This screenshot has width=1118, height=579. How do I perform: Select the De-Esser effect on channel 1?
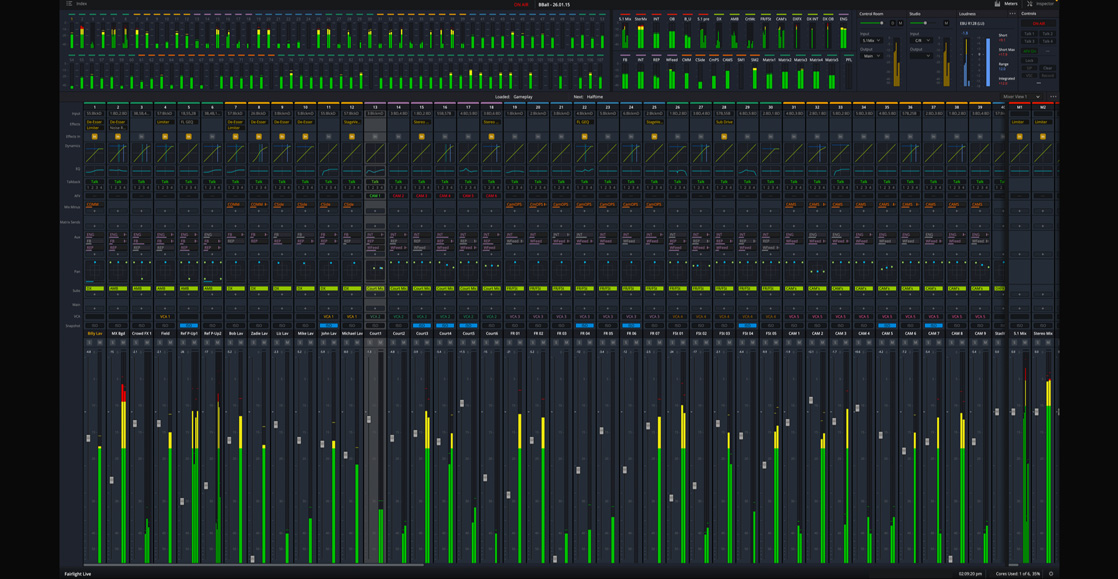point(93,122)
